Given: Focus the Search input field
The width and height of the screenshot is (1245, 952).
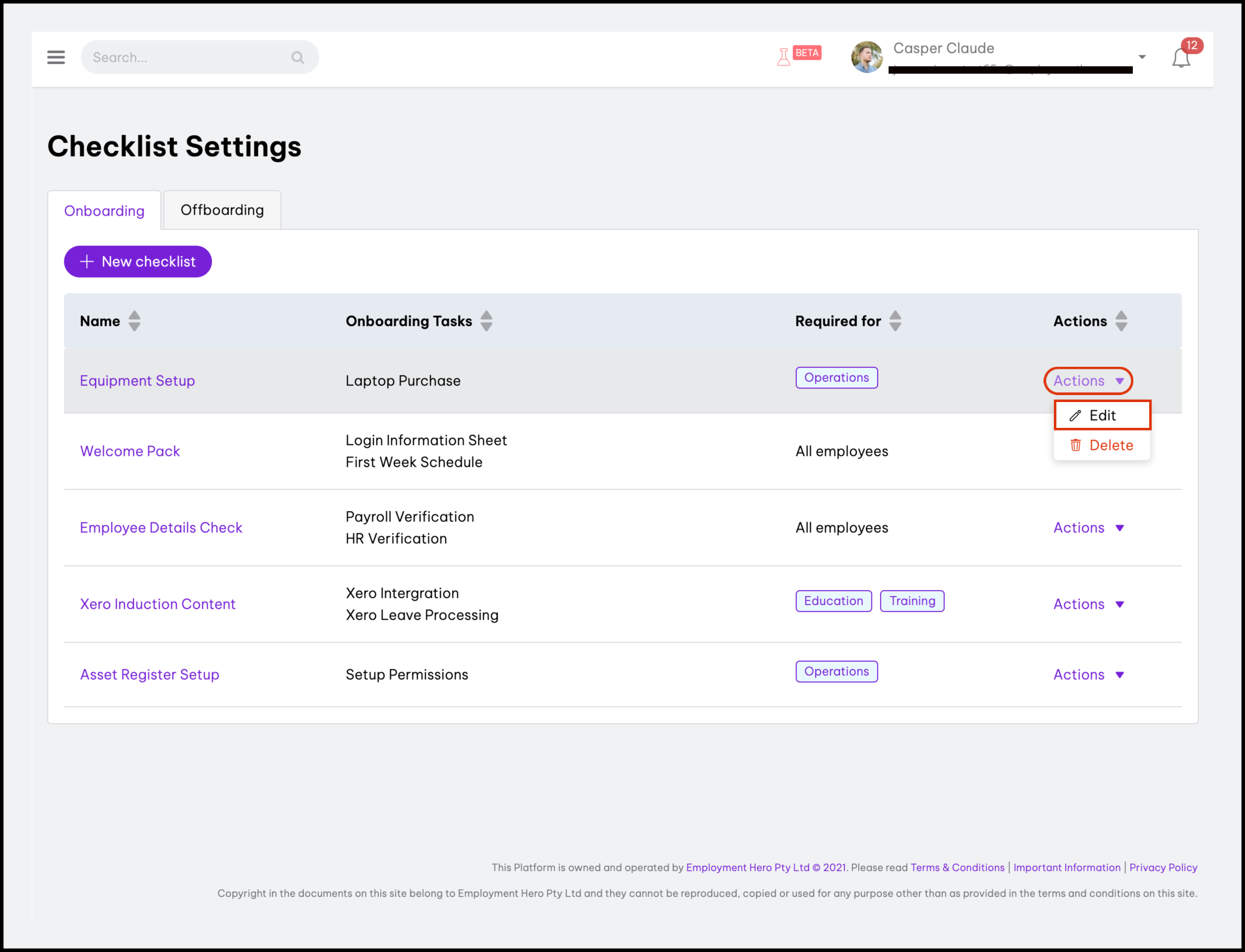Looking at the screenshot, I should point(187,57).
